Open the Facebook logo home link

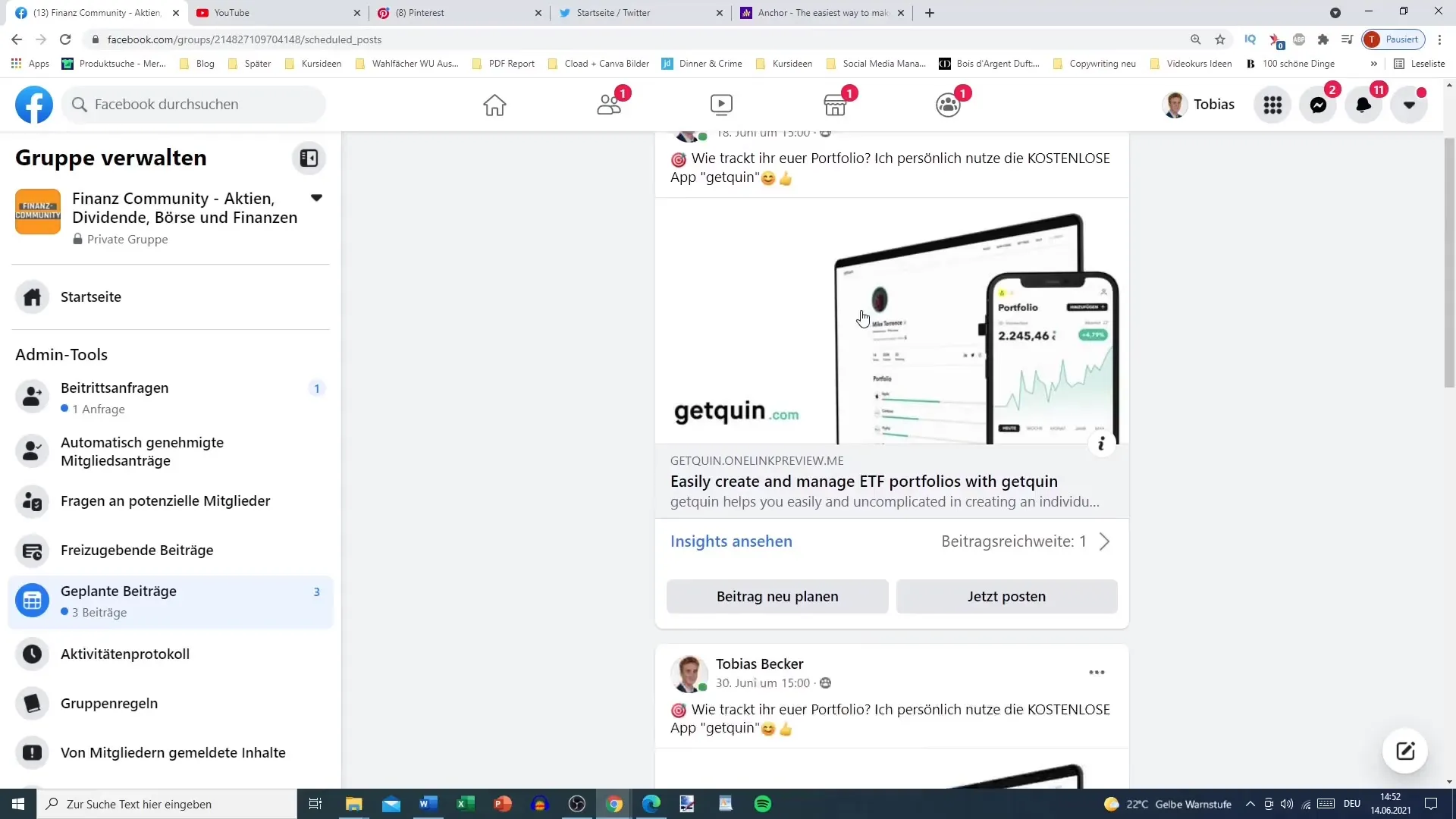34,105
